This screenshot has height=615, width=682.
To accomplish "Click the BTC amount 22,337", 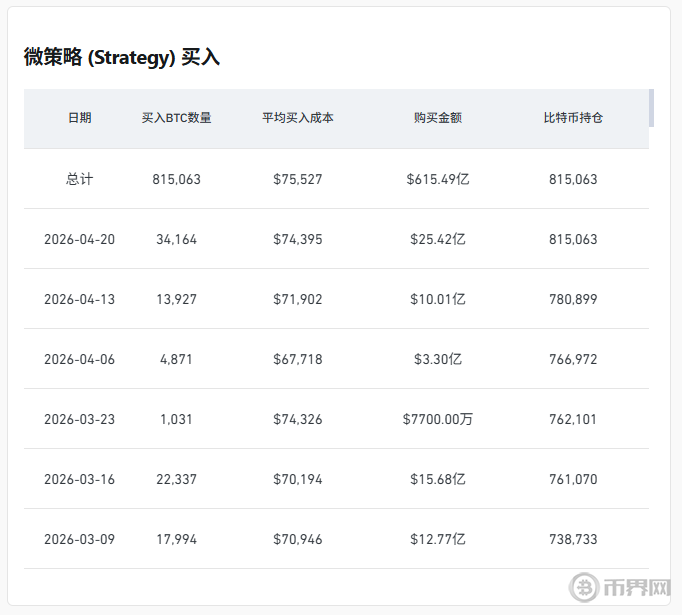I will 176,479.
